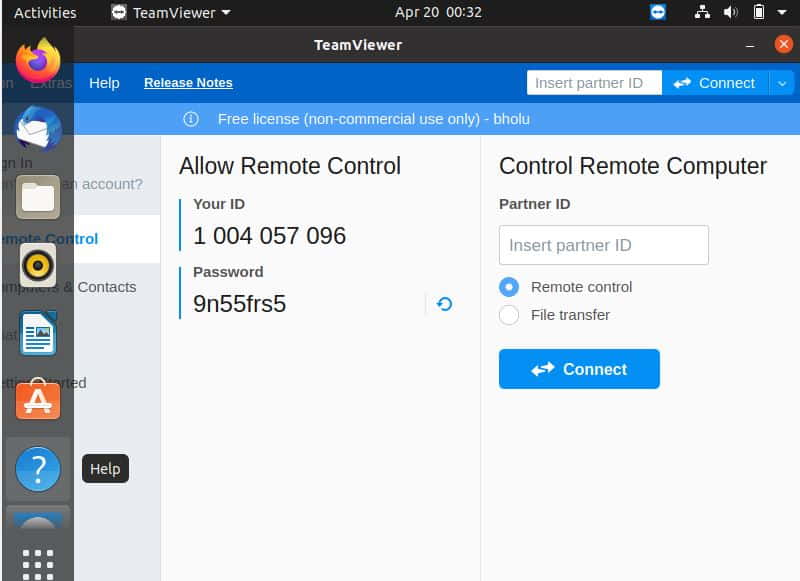Open the TeamViewer app menu in top bar

click(171, 12)
